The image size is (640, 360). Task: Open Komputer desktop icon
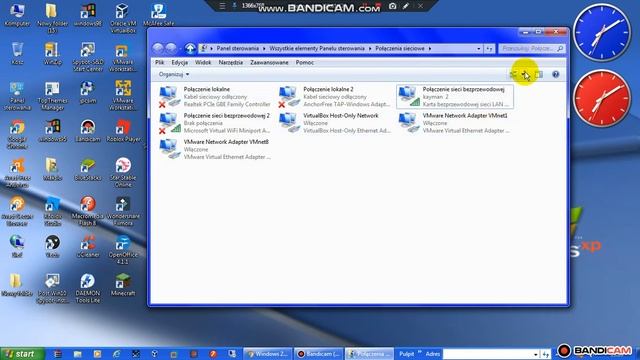click(x=17, y=15)
